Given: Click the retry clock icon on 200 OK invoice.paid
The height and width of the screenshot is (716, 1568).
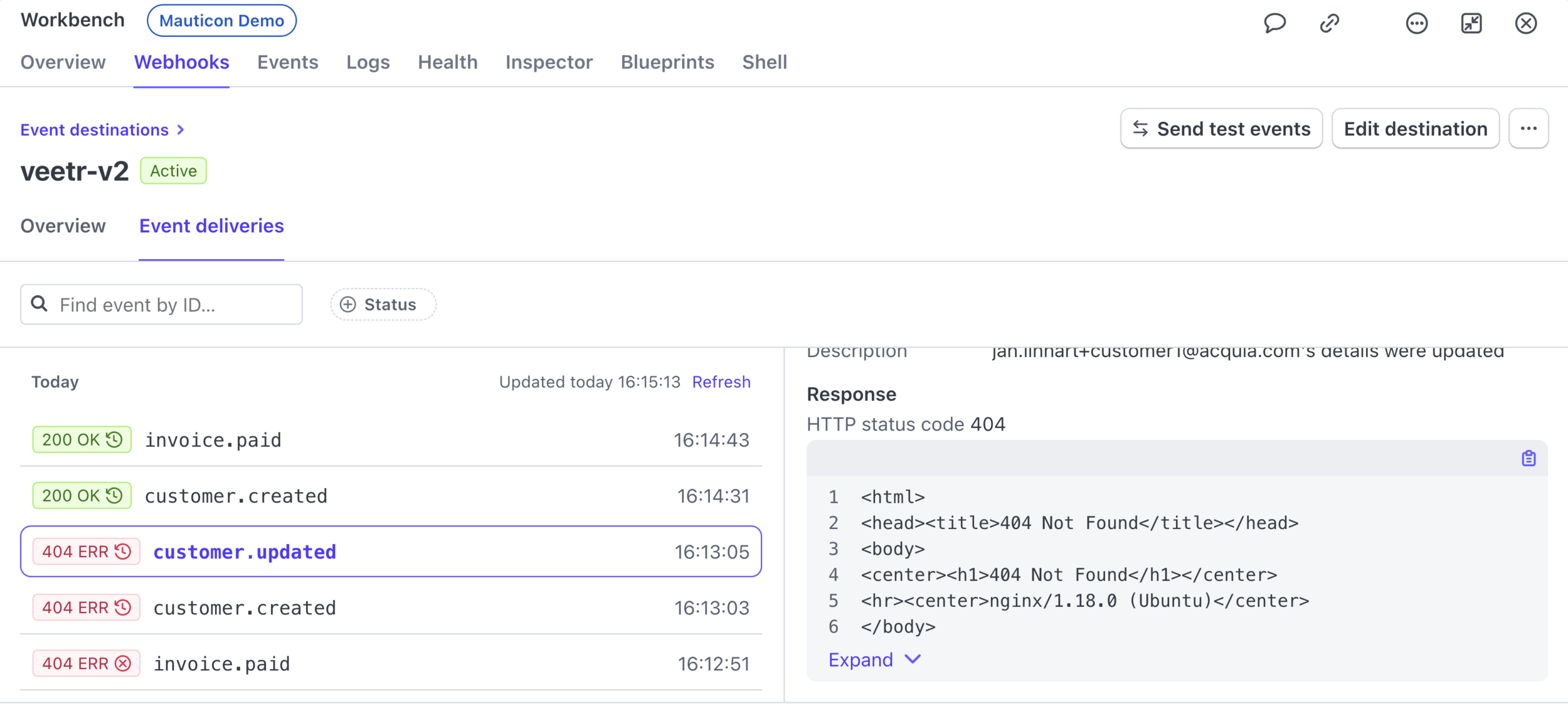Looking at the screenshot, I should pos(114,439).
